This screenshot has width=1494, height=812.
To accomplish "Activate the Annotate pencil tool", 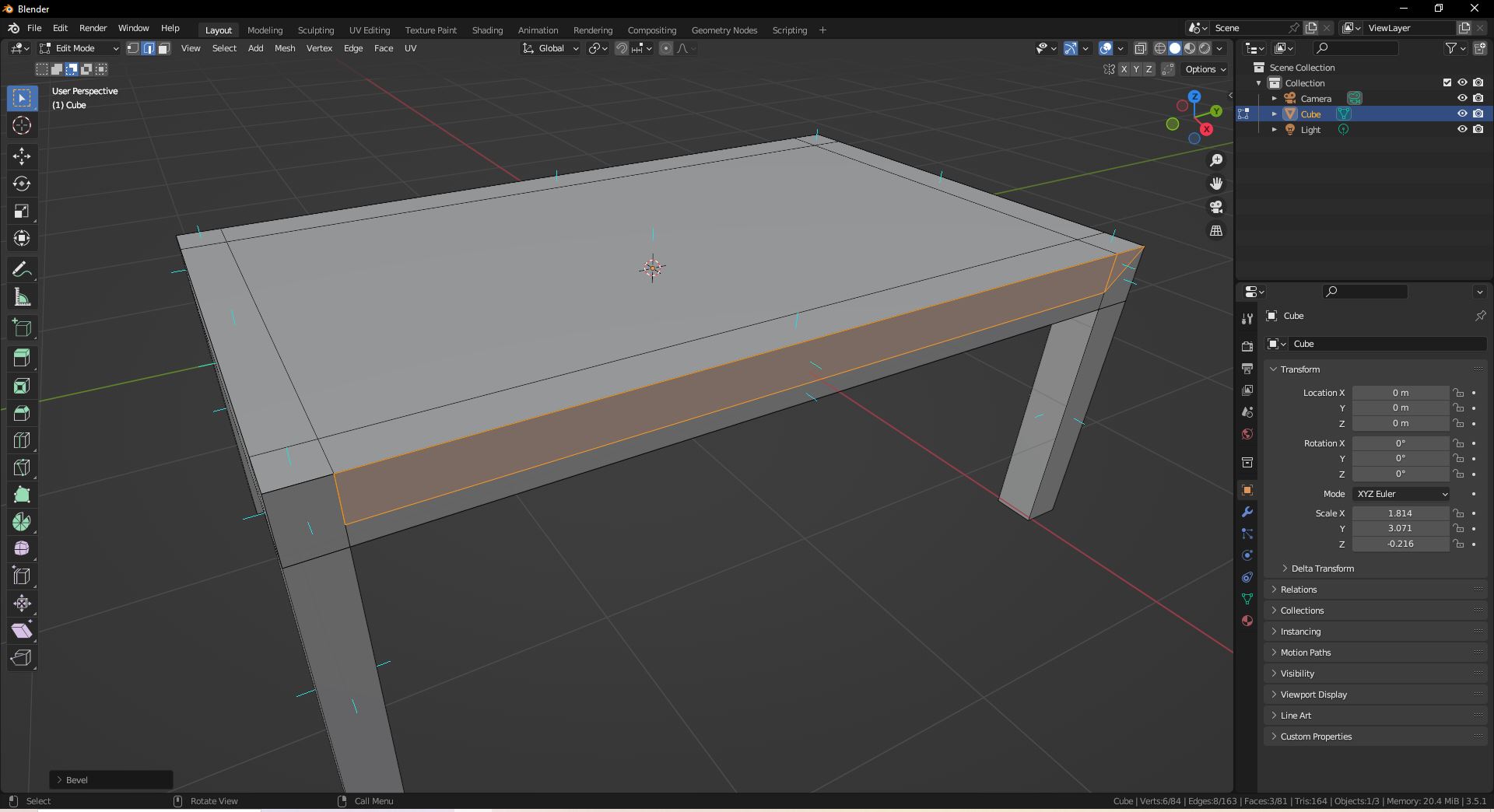I will pyautogui.click(x=22, y=270).
